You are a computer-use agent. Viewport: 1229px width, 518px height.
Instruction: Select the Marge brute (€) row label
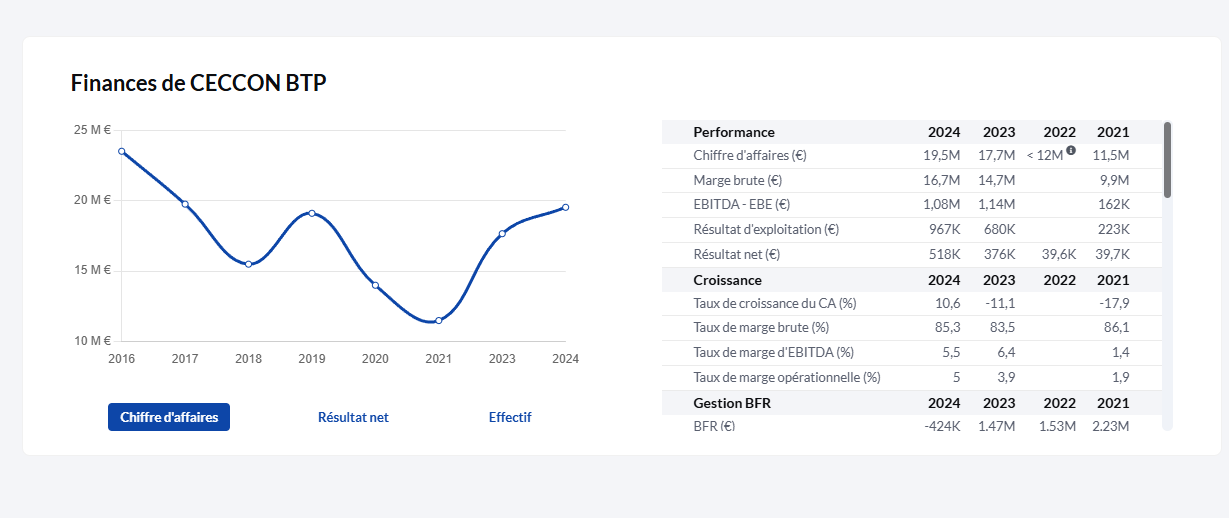(737, 180)
